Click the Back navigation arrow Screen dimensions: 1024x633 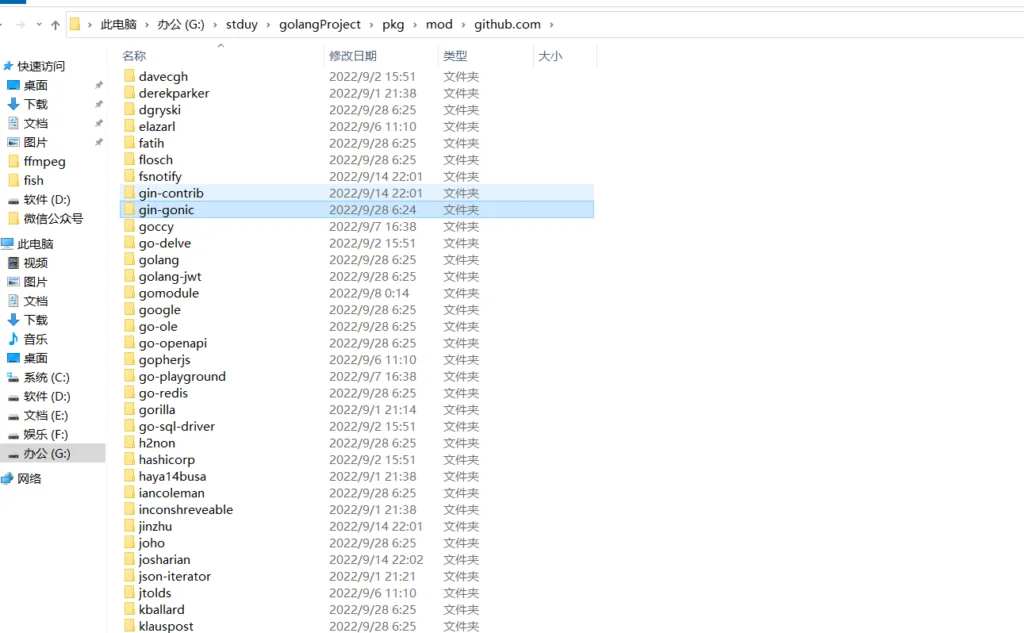[x=2, y=25]
